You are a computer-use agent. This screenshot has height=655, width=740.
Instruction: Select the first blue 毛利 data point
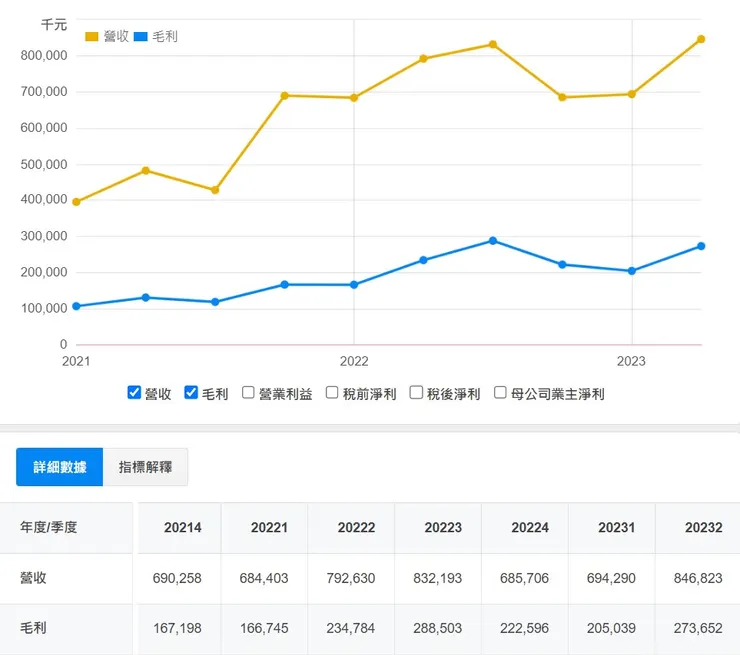76,306
